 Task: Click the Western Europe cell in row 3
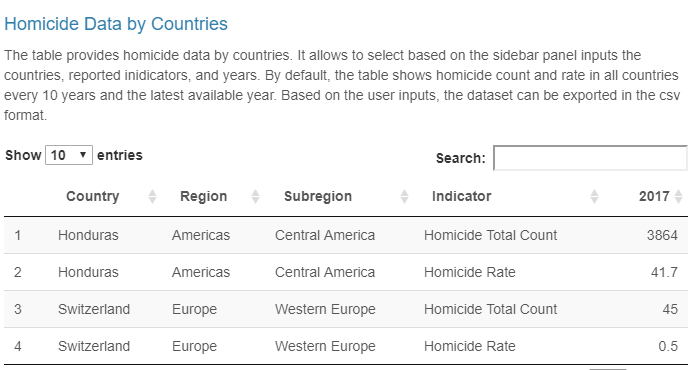(x=325, y=309)
